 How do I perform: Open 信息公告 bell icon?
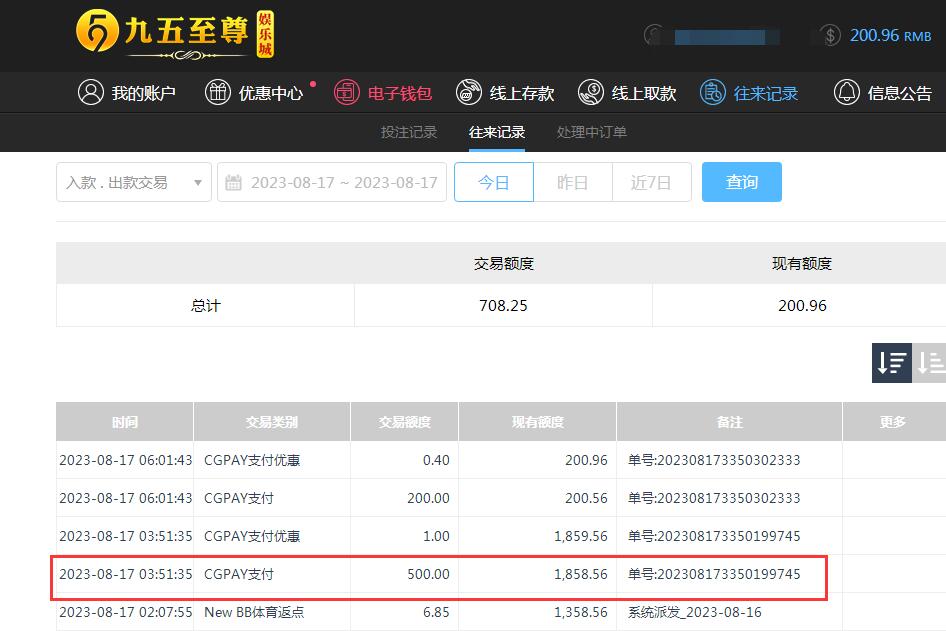pyautogui.click(x=846, y=93)
